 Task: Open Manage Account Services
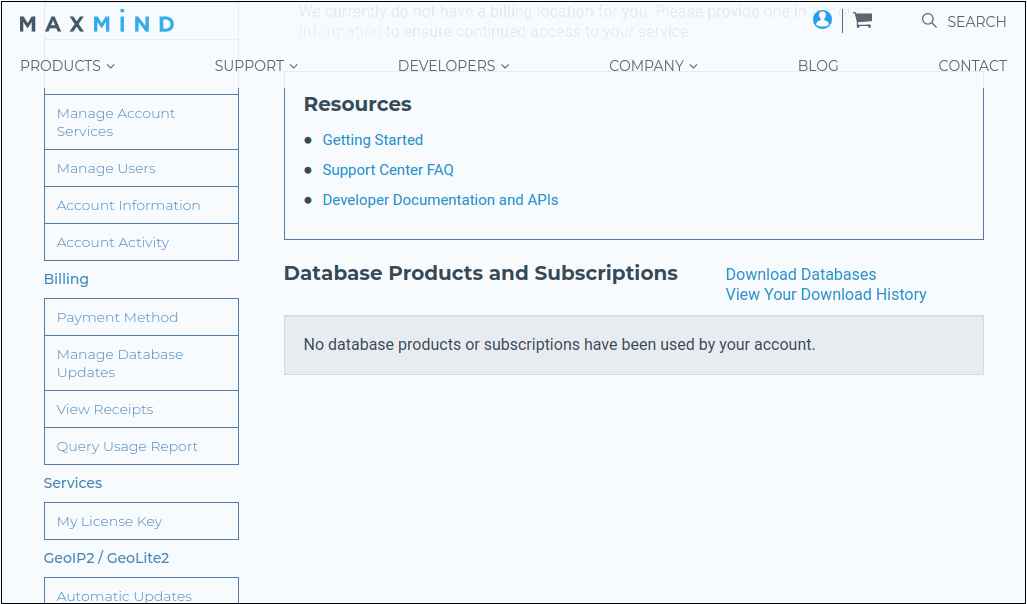141,123
